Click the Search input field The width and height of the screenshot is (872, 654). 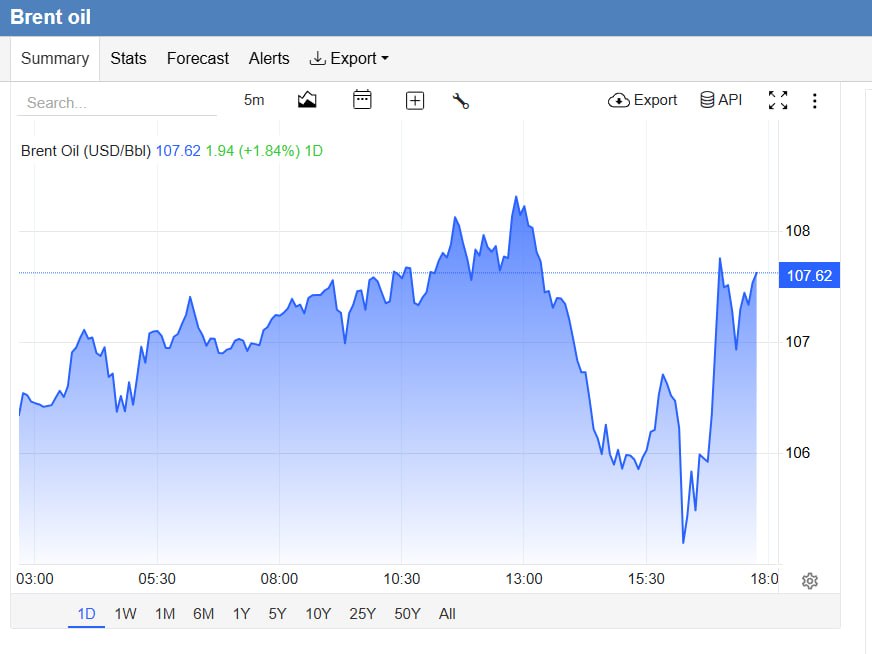[117, 103]
